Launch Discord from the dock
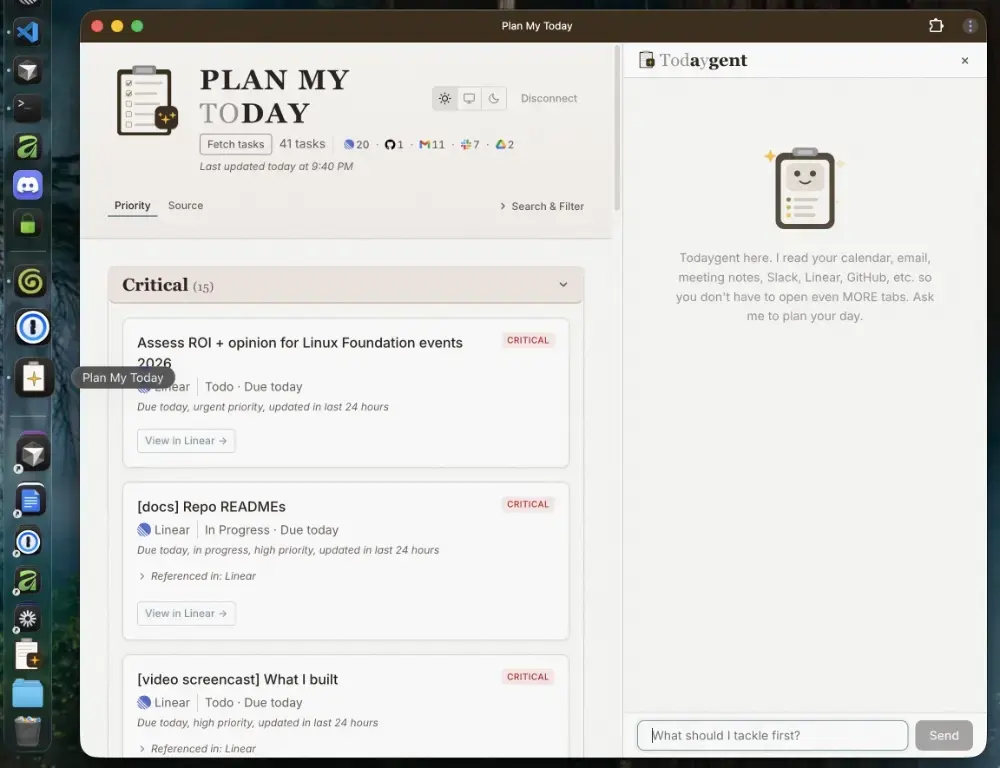Image resolution: width=1000 pixels, height=768 pixels. (x=28, y=184)
